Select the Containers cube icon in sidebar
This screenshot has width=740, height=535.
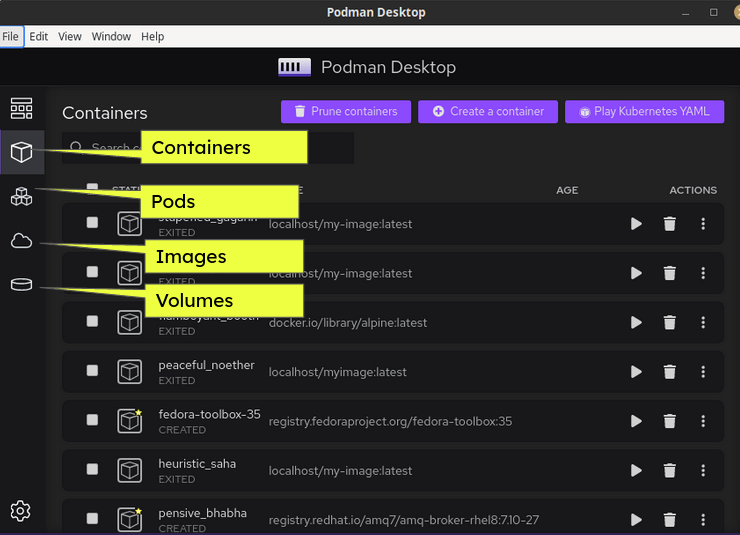(x=22, y=152)
